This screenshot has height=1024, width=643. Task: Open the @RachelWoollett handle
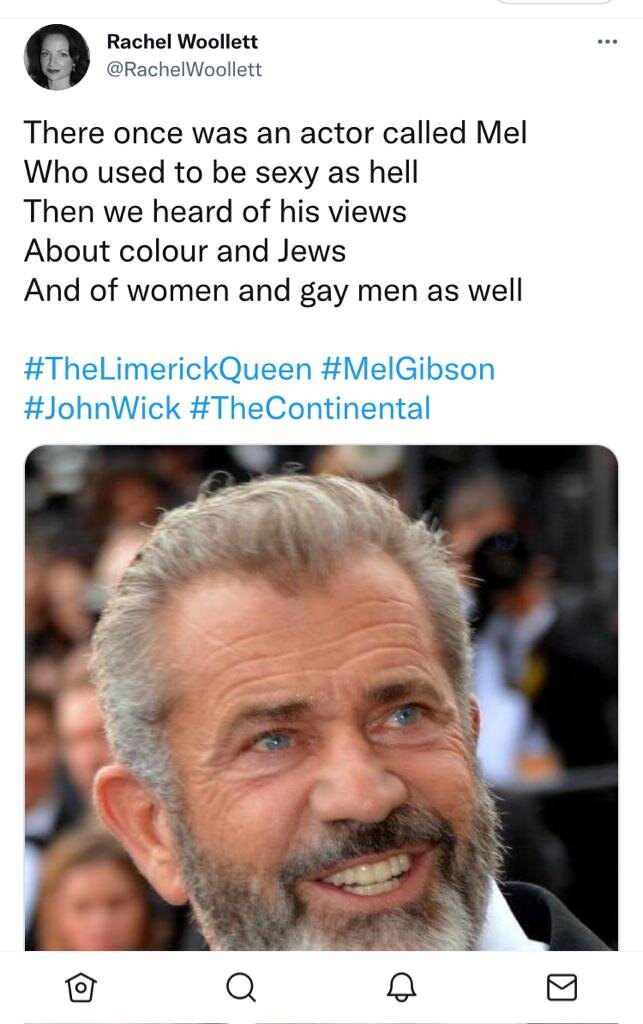pyautogui.click(x=184, y=69)
